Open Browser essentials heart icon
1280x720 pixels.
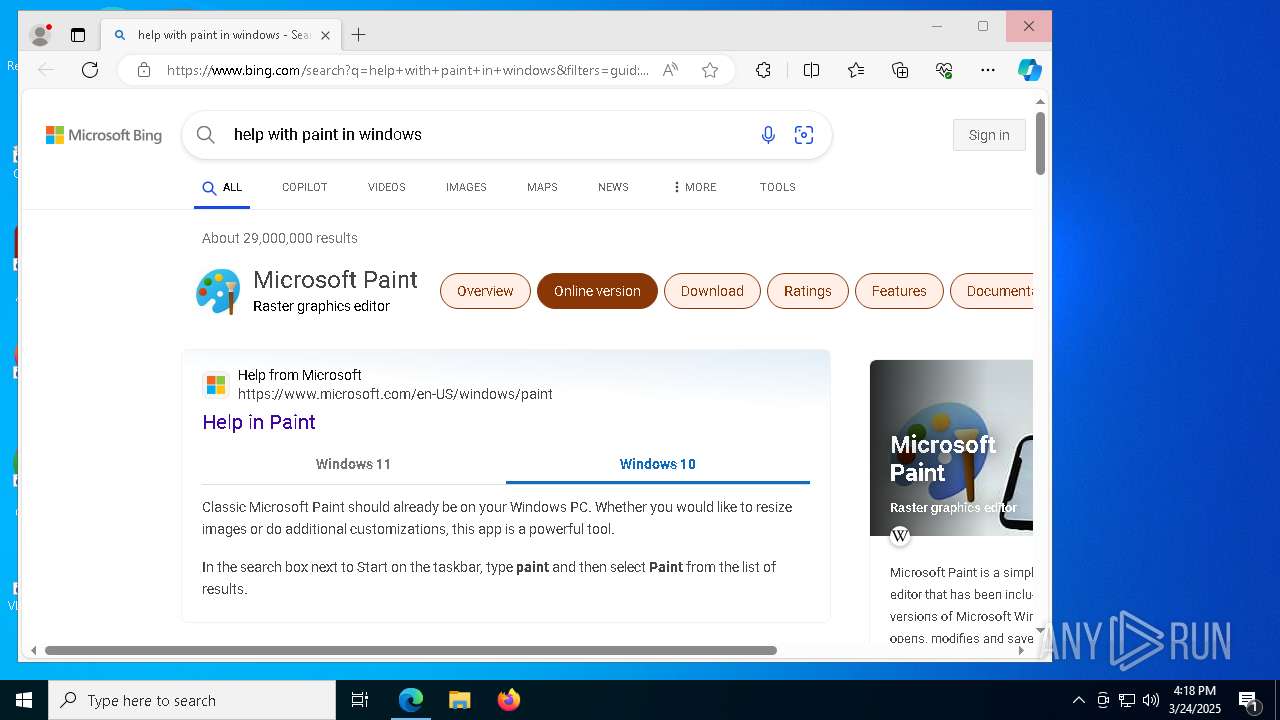point(944,70)
